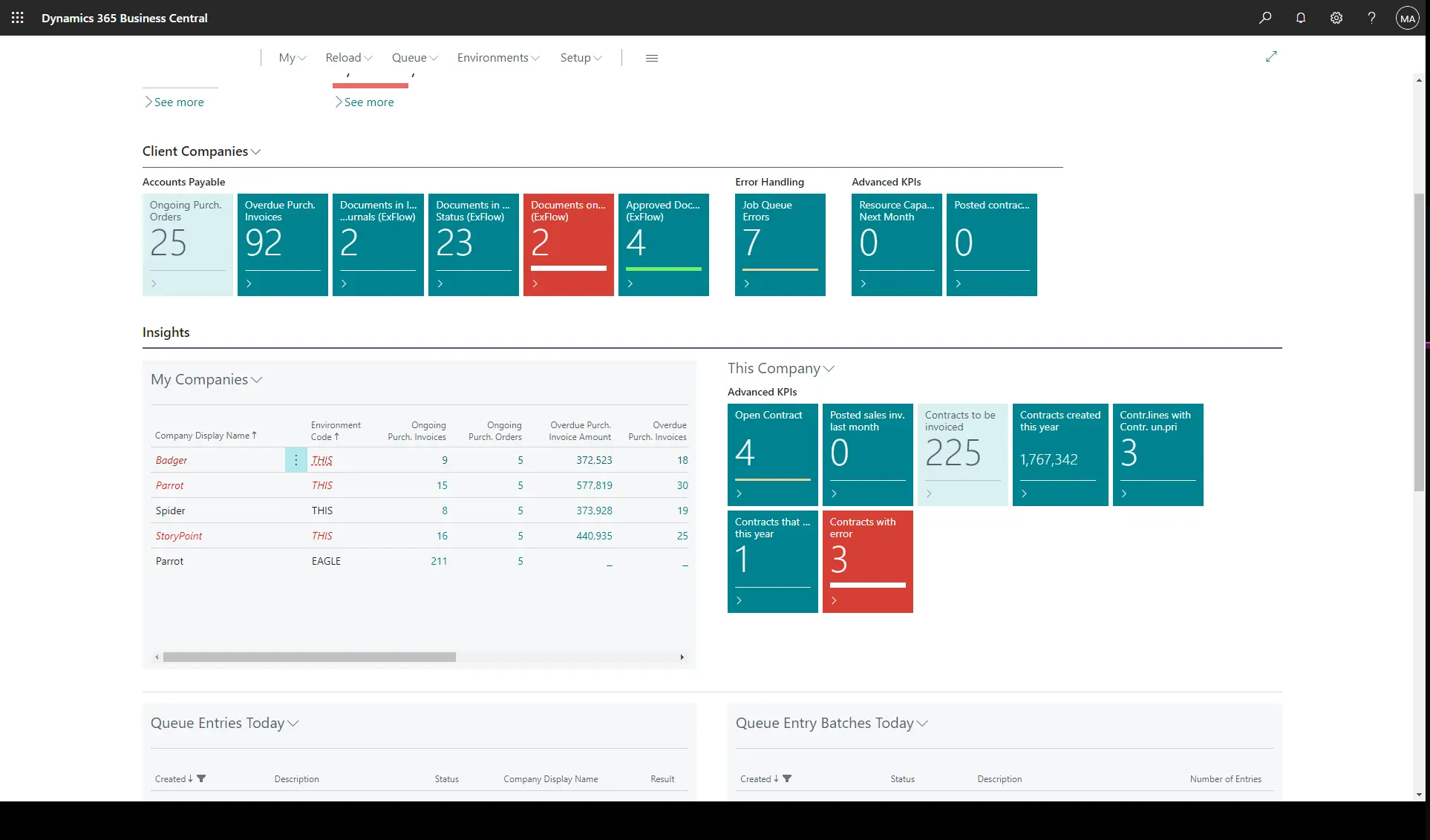Click the help question mark icon
The width and height of the screenshot is (1430, 840).
[1371, 18]
